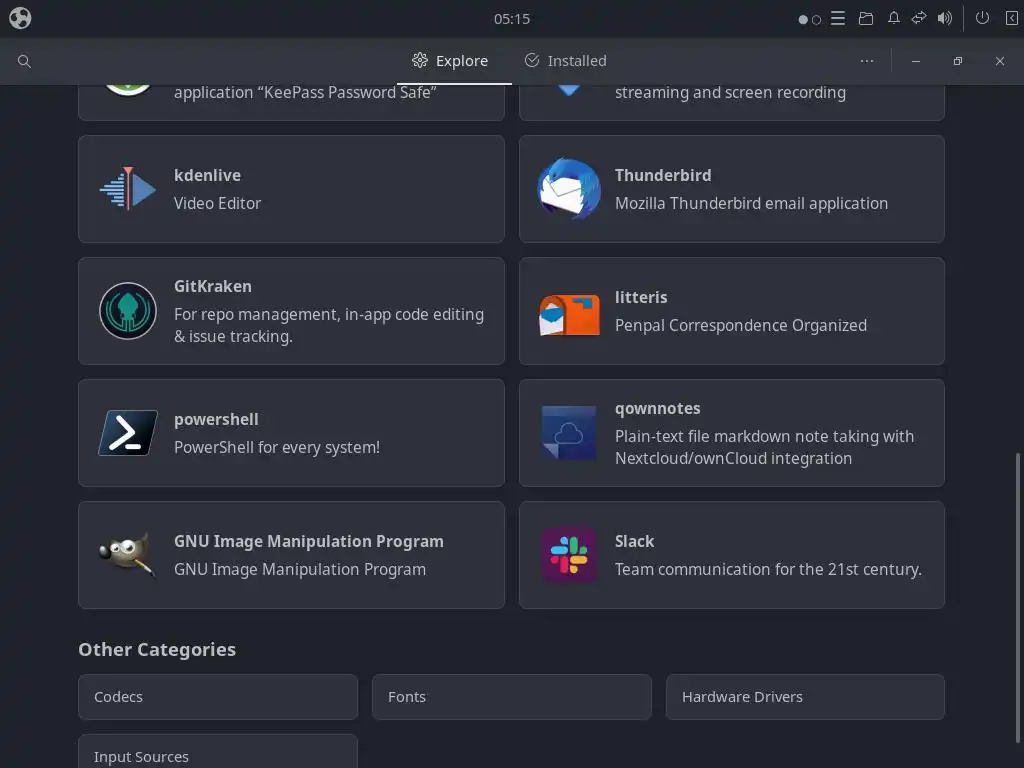This screenshot has height=768, width=1024.
Task: Click the Installed tab checkmark icon
Action: pos(532,60)
